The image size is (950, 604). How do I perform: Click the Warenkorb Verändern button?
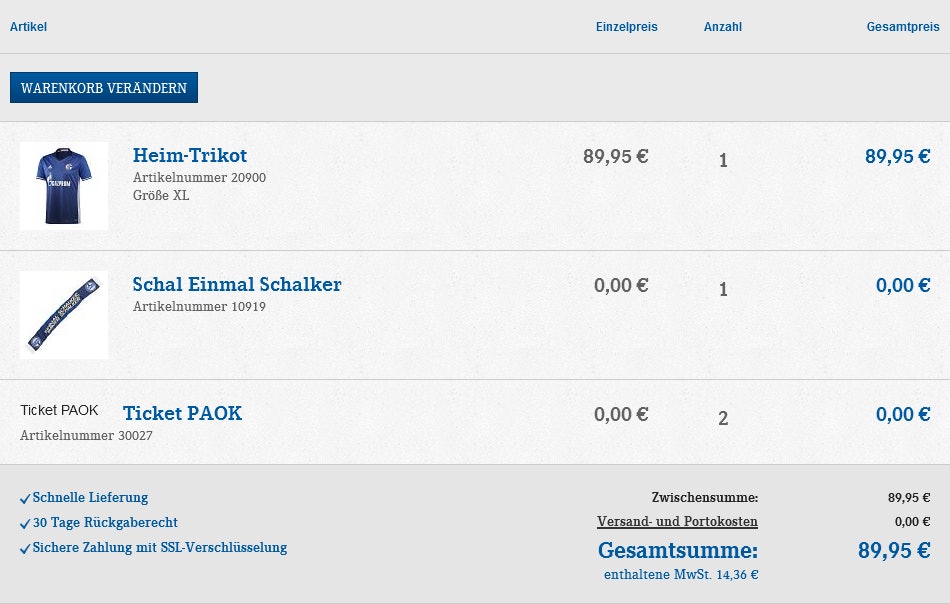[x=103, y=87]
